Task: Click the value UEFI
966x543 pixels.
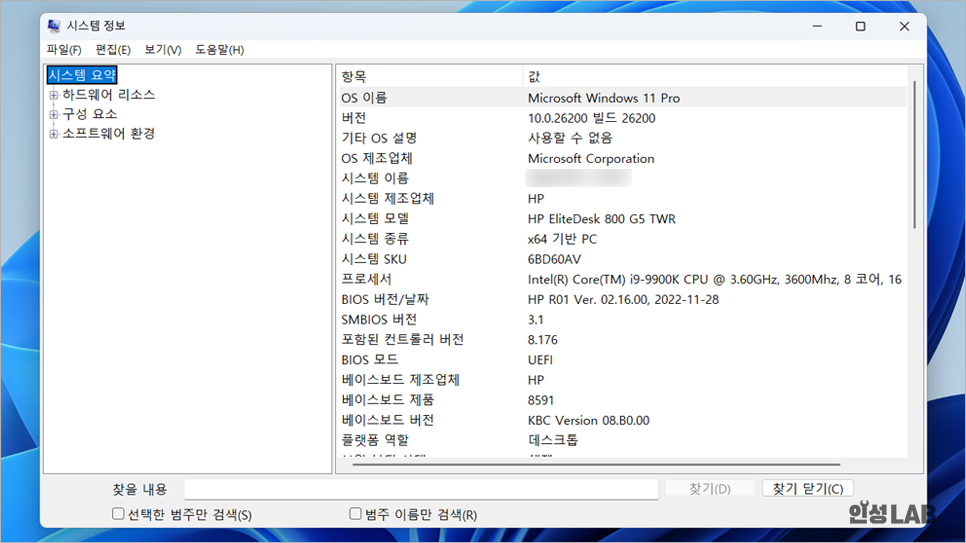Action: 540,360
